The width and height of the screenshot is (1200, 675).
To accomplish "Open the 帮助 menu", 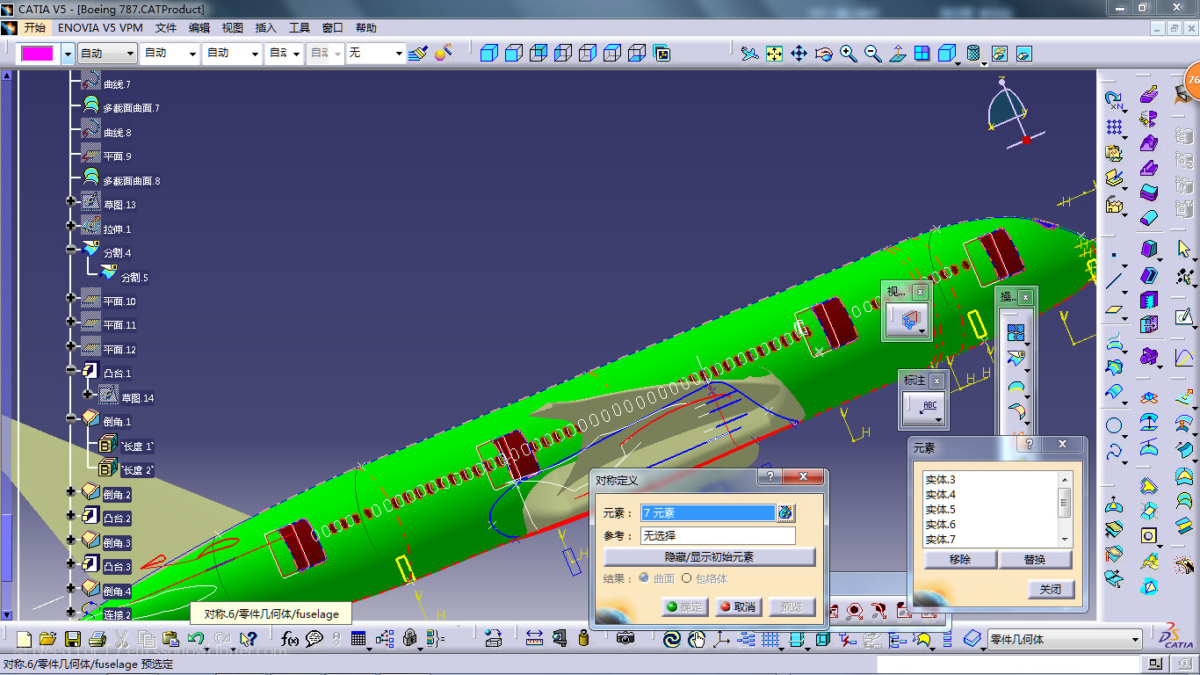I will pyautogui.click(x=366, y=28).
